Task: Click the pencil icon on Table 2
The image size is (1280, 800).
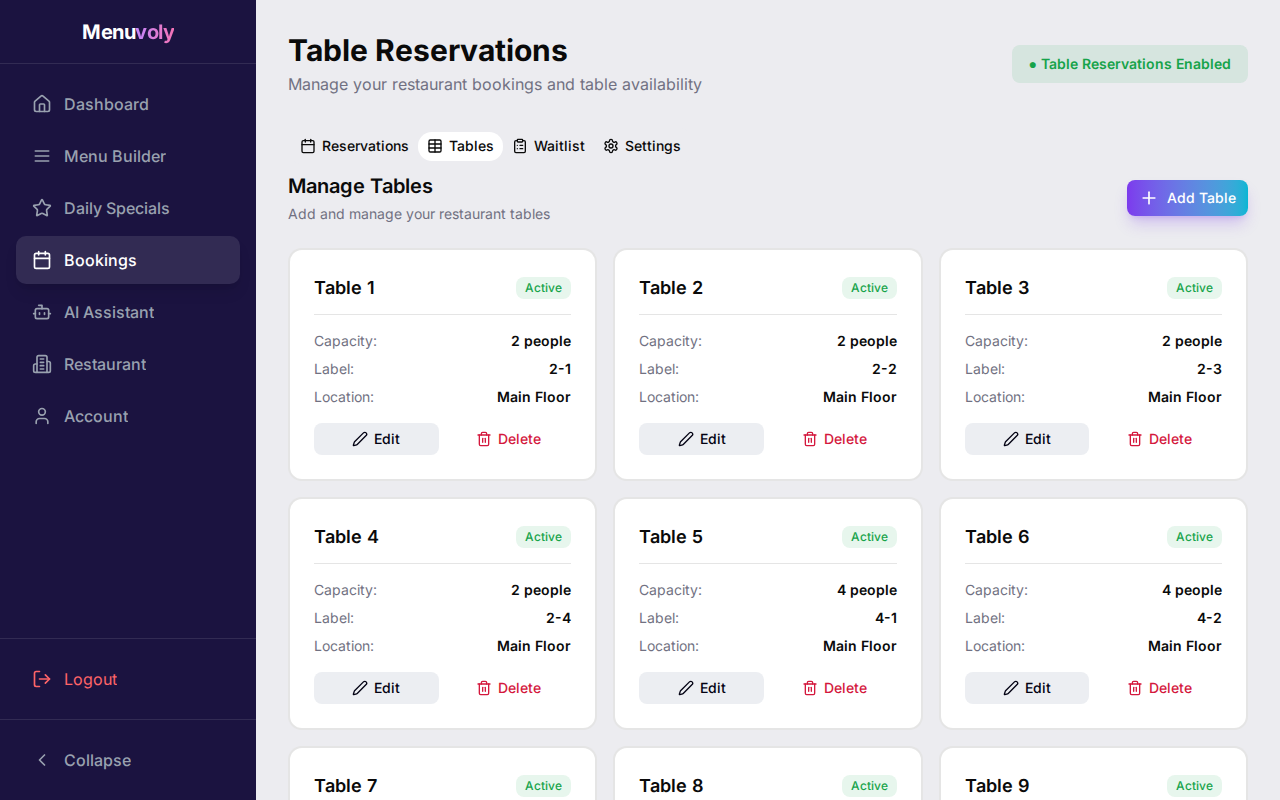Action: tap(686, 439)
